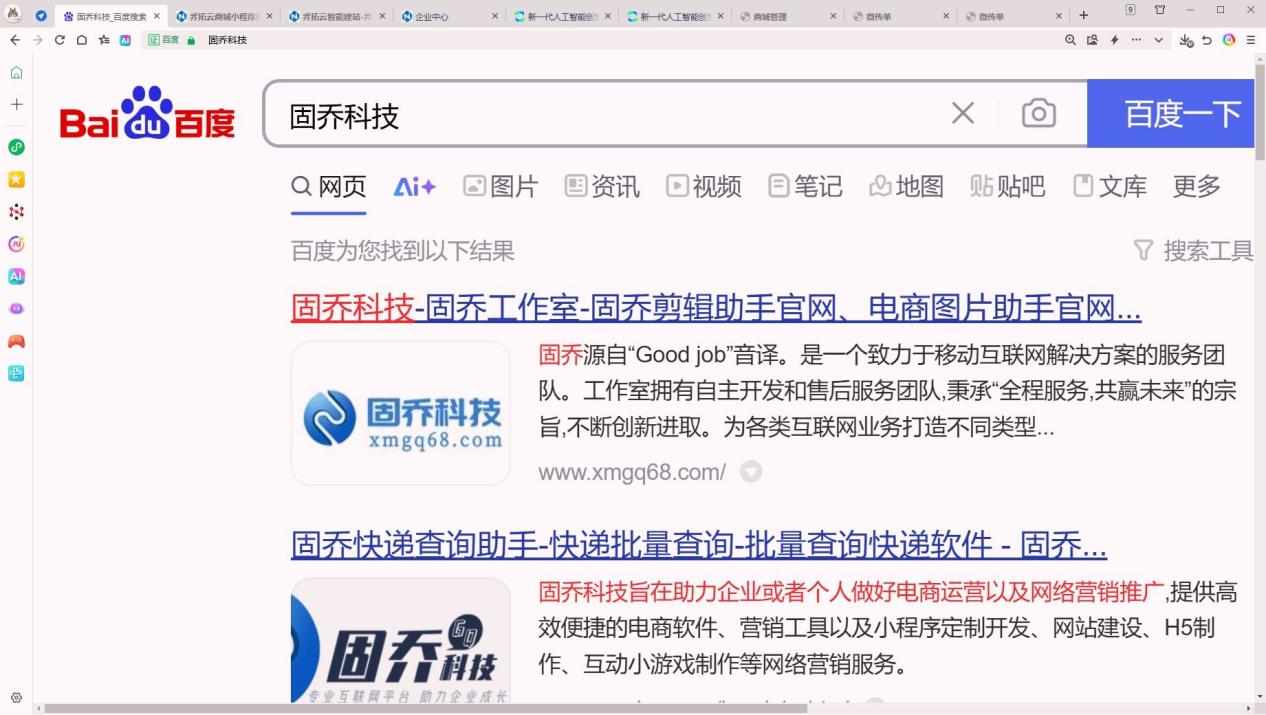Click the skin shirt icon in title bar
Image resolution: width=1266 pixels, height=715 pixels.
[x=1160, y=9]
